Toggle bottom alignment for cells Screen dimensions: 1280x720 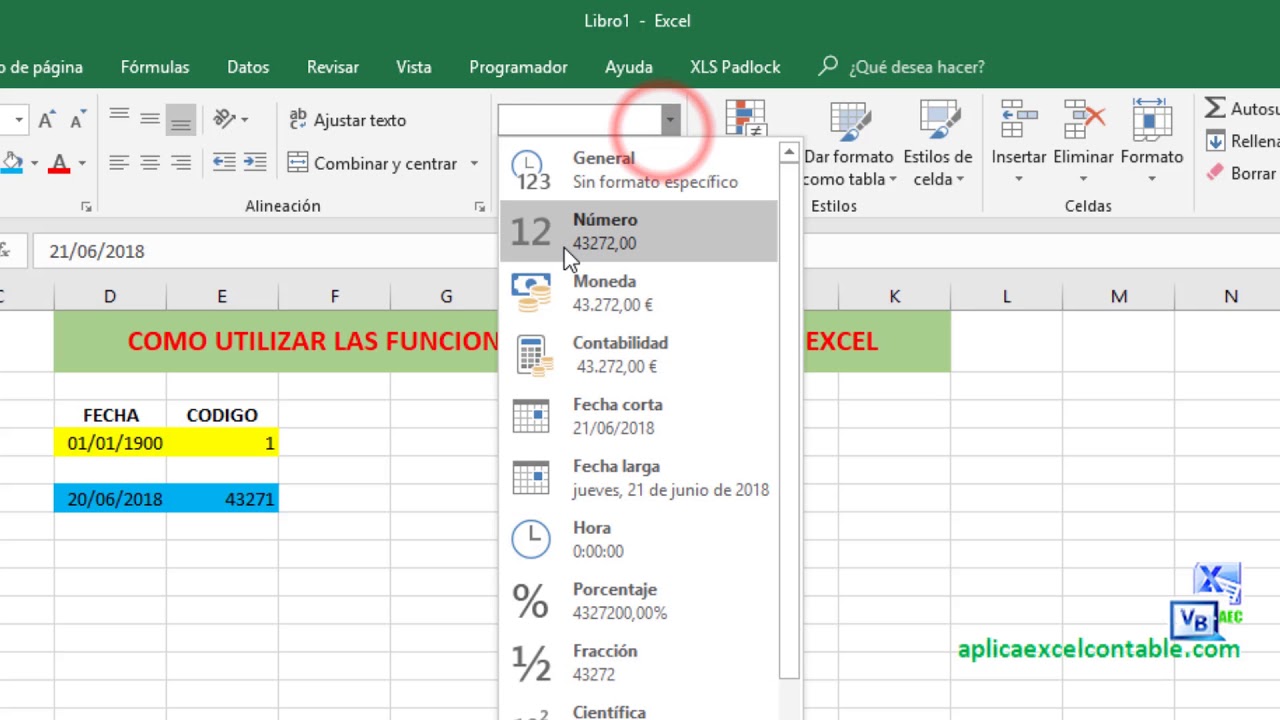pos(181,119)
